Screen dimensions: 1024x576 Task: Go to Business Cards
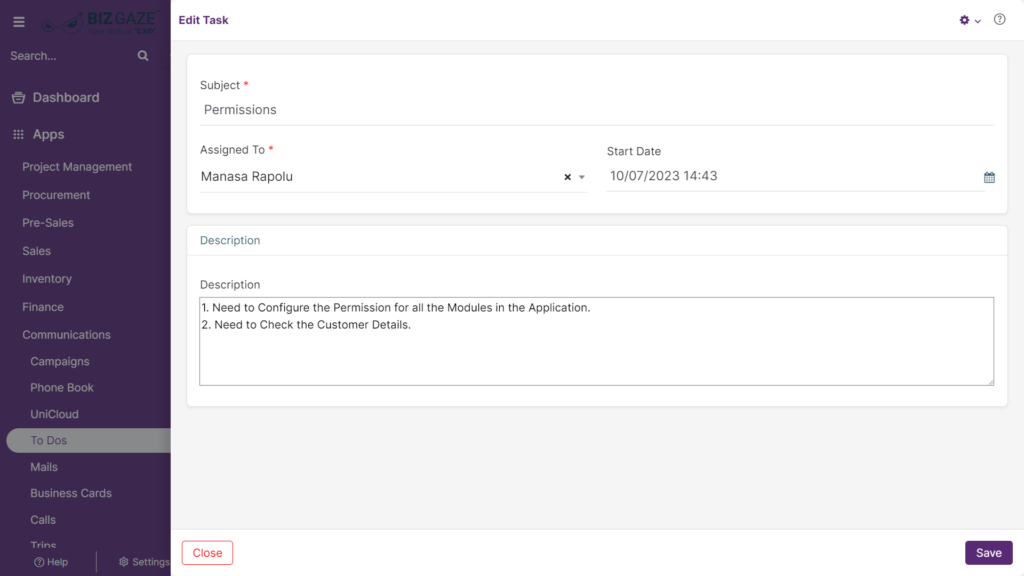click(x=71, y=493)
